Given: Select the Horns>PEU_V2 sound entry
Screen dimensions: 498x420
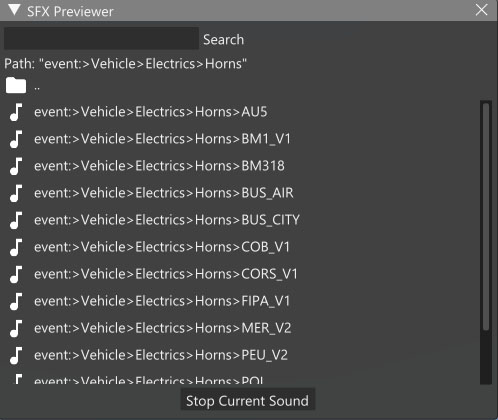Looking at the screenshot, I should (161, 355).
